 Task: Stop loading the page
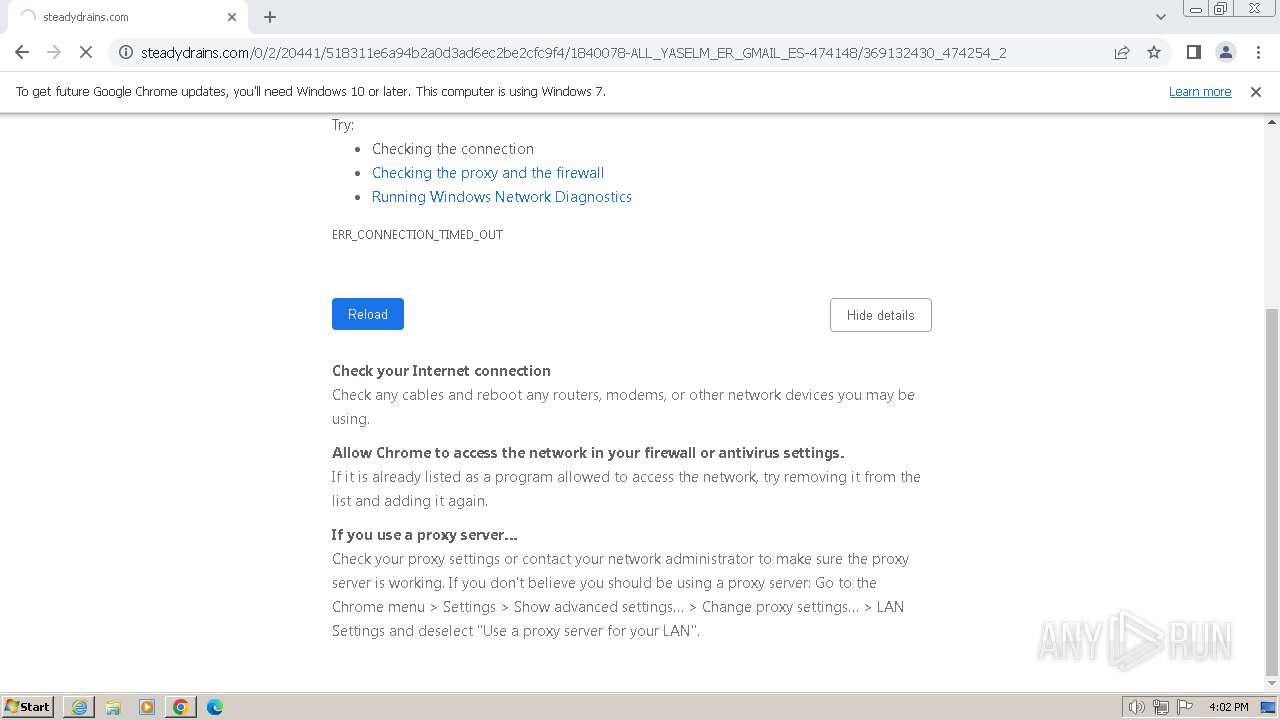[86, 52]
